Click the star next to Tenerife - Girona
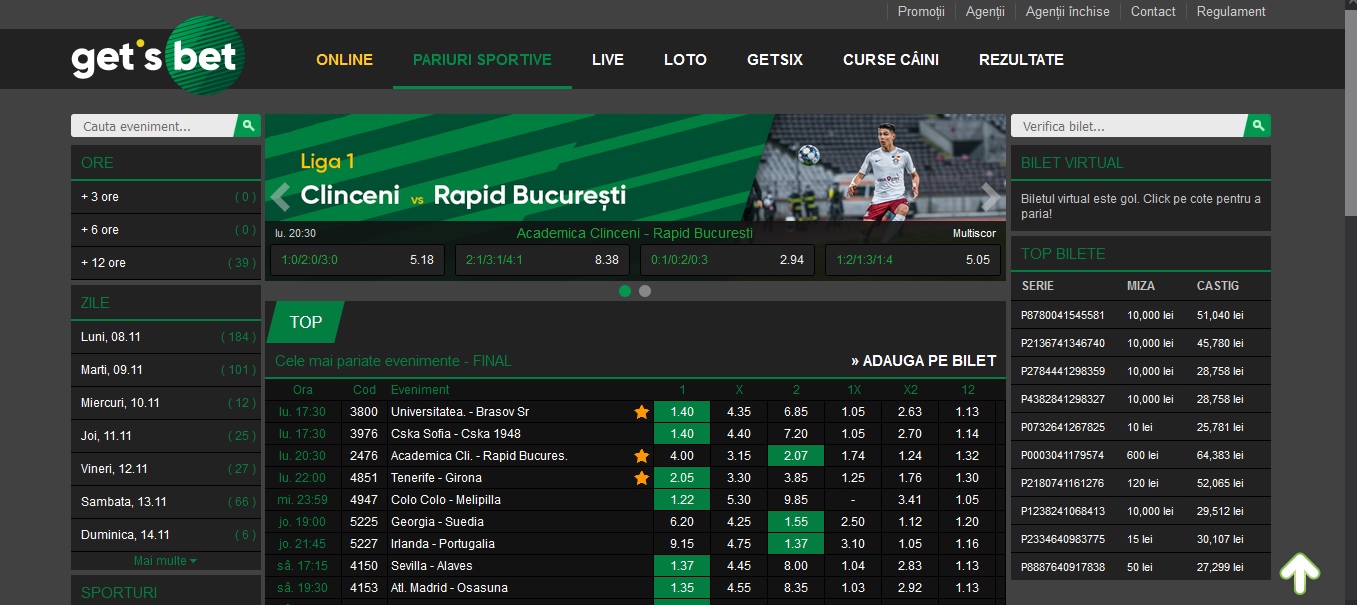The height and width of the screenshot is (605, 1357). pyautogui.click(x=641, y=478)
